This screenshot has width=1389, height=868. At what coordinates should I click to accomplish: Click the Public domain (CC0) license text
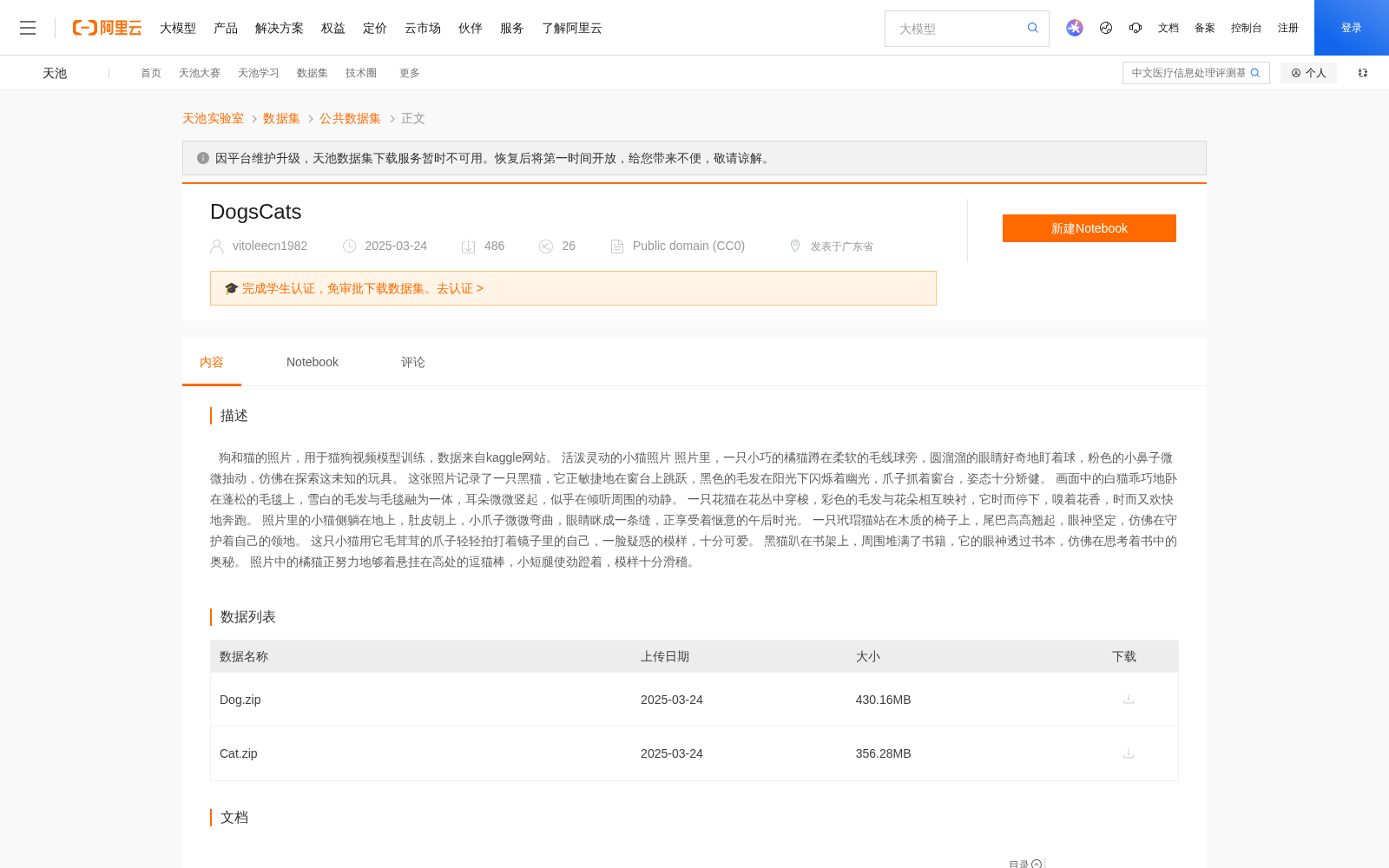tap(688, 246)
